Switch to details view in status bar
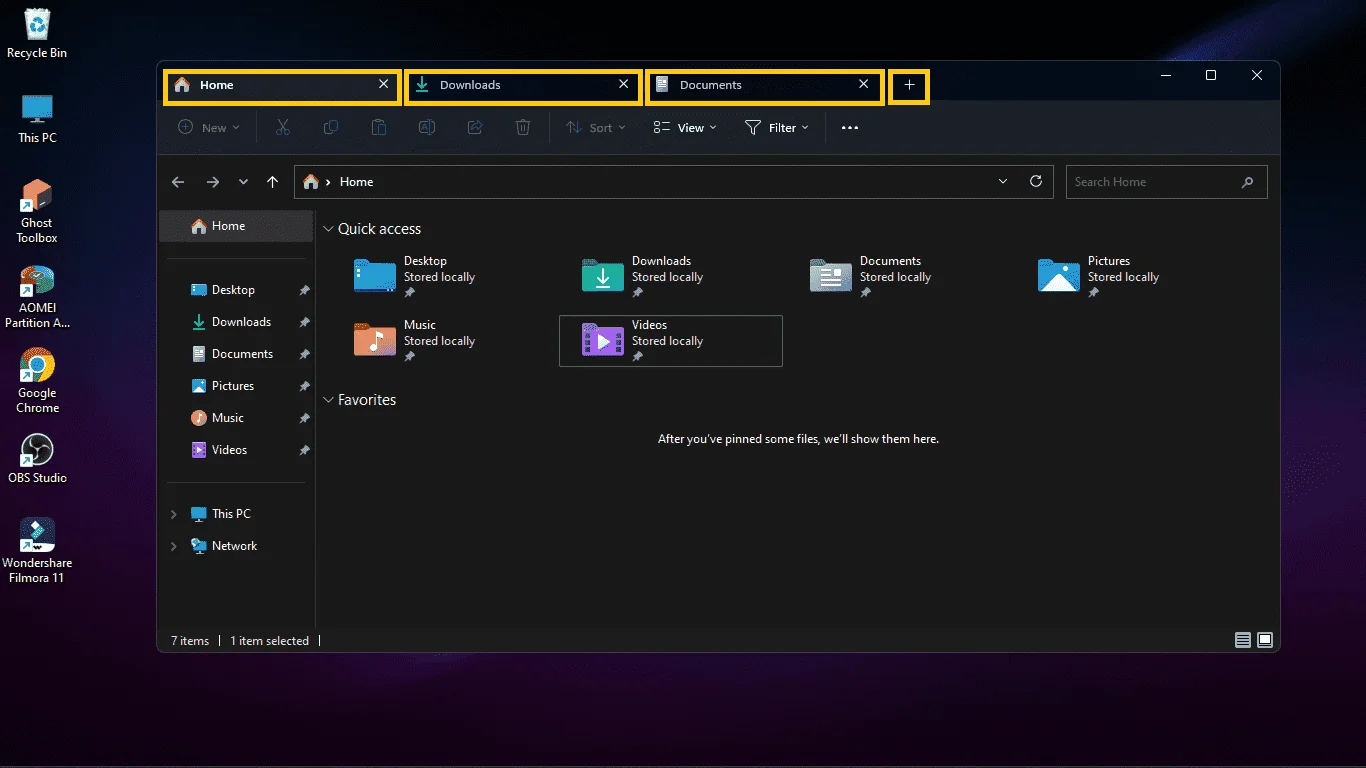Image resolution: width=1366 pixels, height=768 pixels. point(1243,640)
